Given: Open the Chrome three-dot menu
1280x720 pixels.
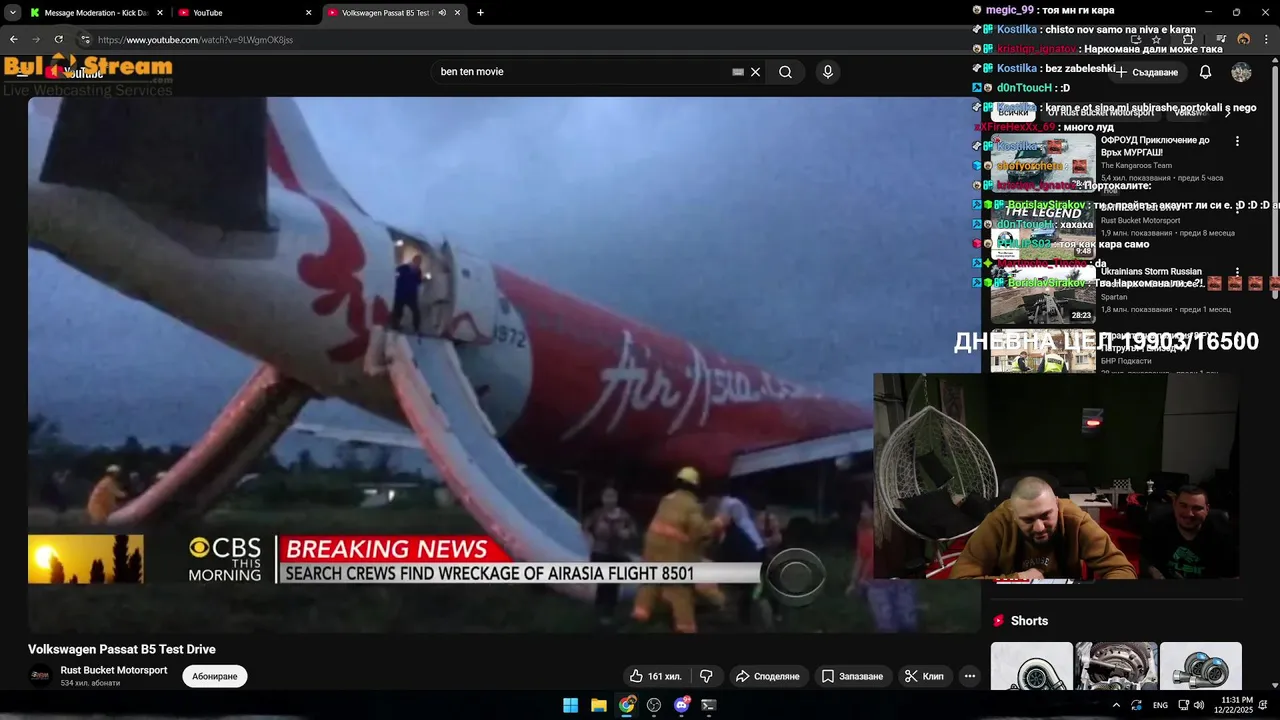Looking at the screenshot, I should (1266, 39).
